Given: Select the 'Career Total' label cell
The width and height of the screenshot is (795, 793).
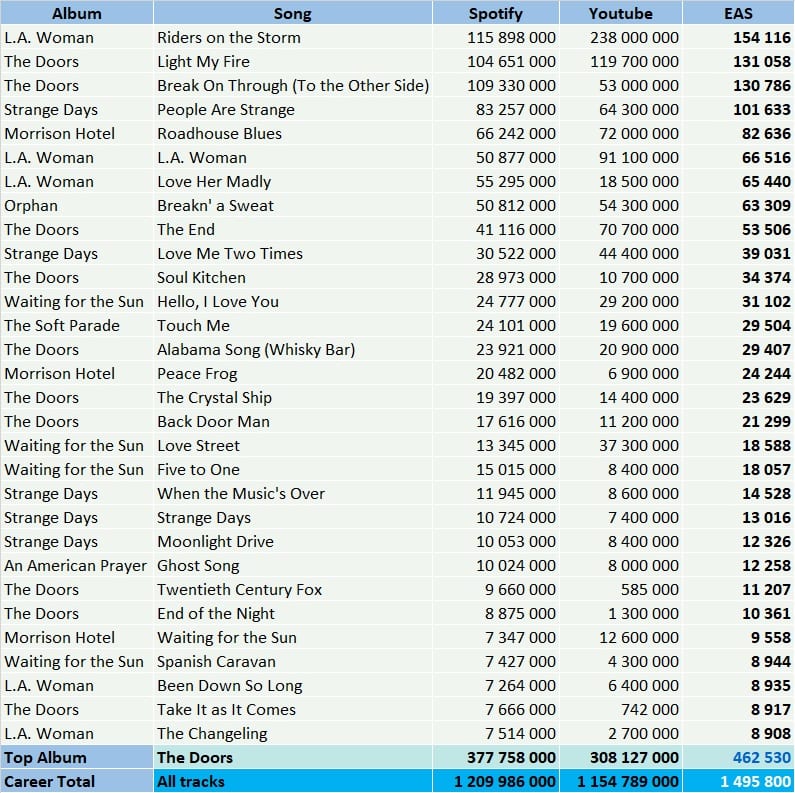Looking at the screenshot, I should (x=77, y=781).
